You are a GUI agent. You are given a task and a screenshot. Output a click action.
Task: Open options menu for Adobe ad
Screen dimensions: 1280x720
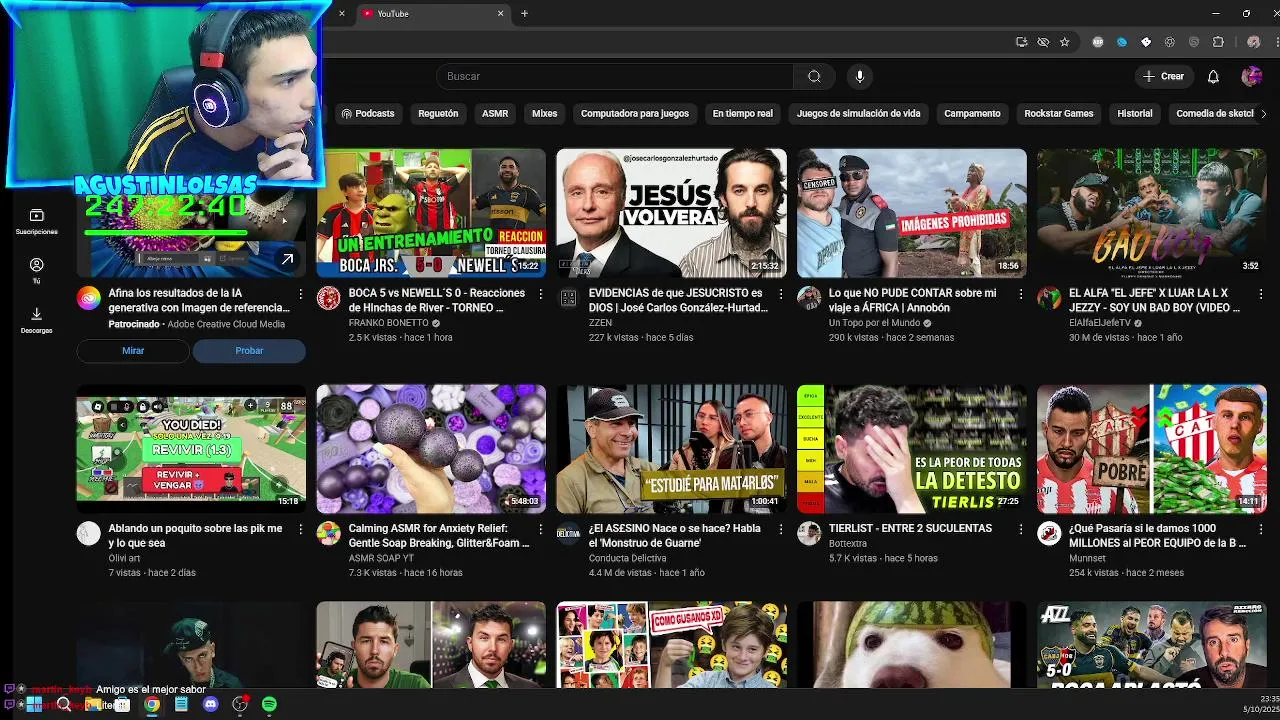click(x=300, y=294)
